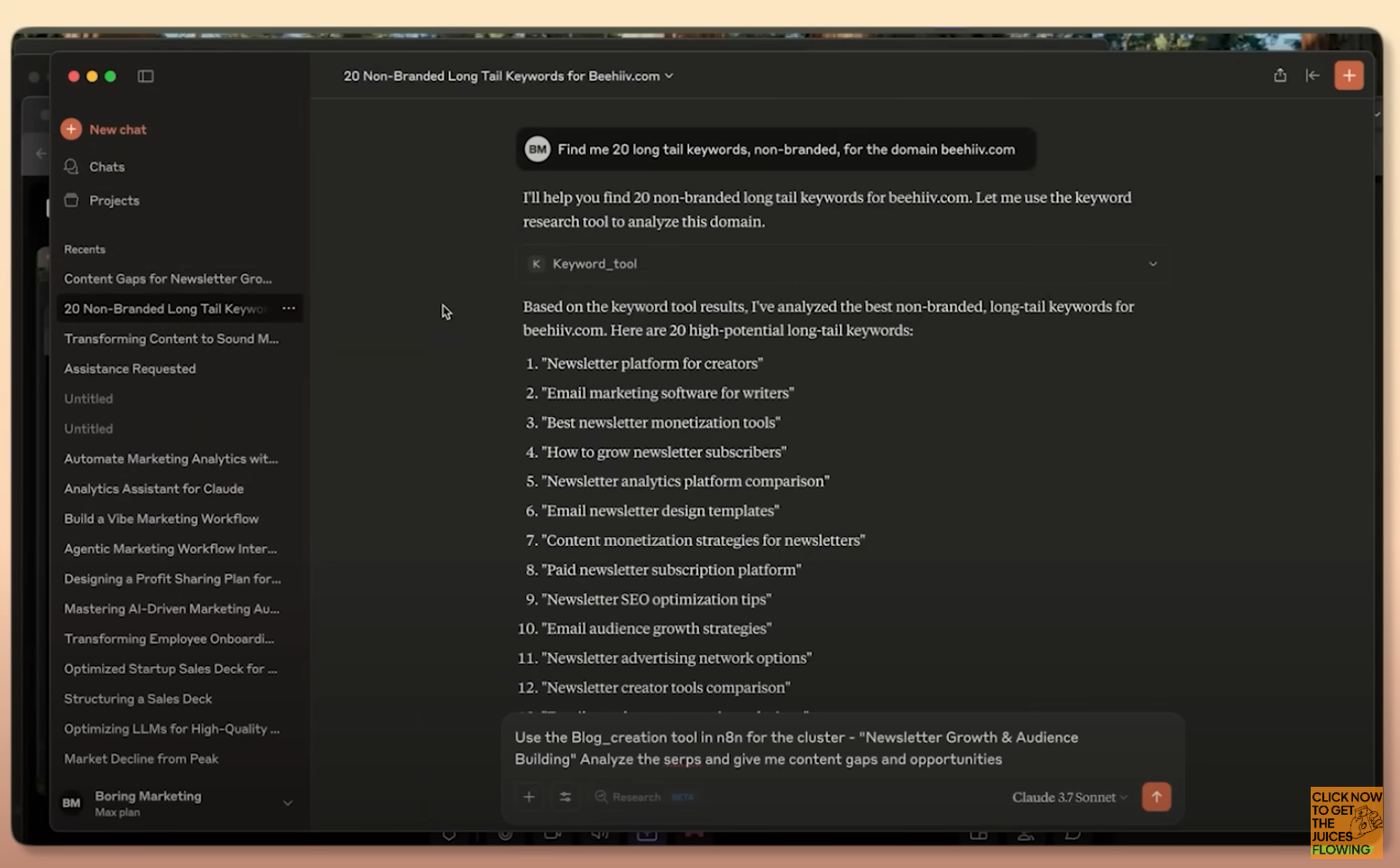Open the Claude 3.7 Sonnet model selector
Image resolution: width=1400 pixels, height=868 pixels.
pos(1069,798)
